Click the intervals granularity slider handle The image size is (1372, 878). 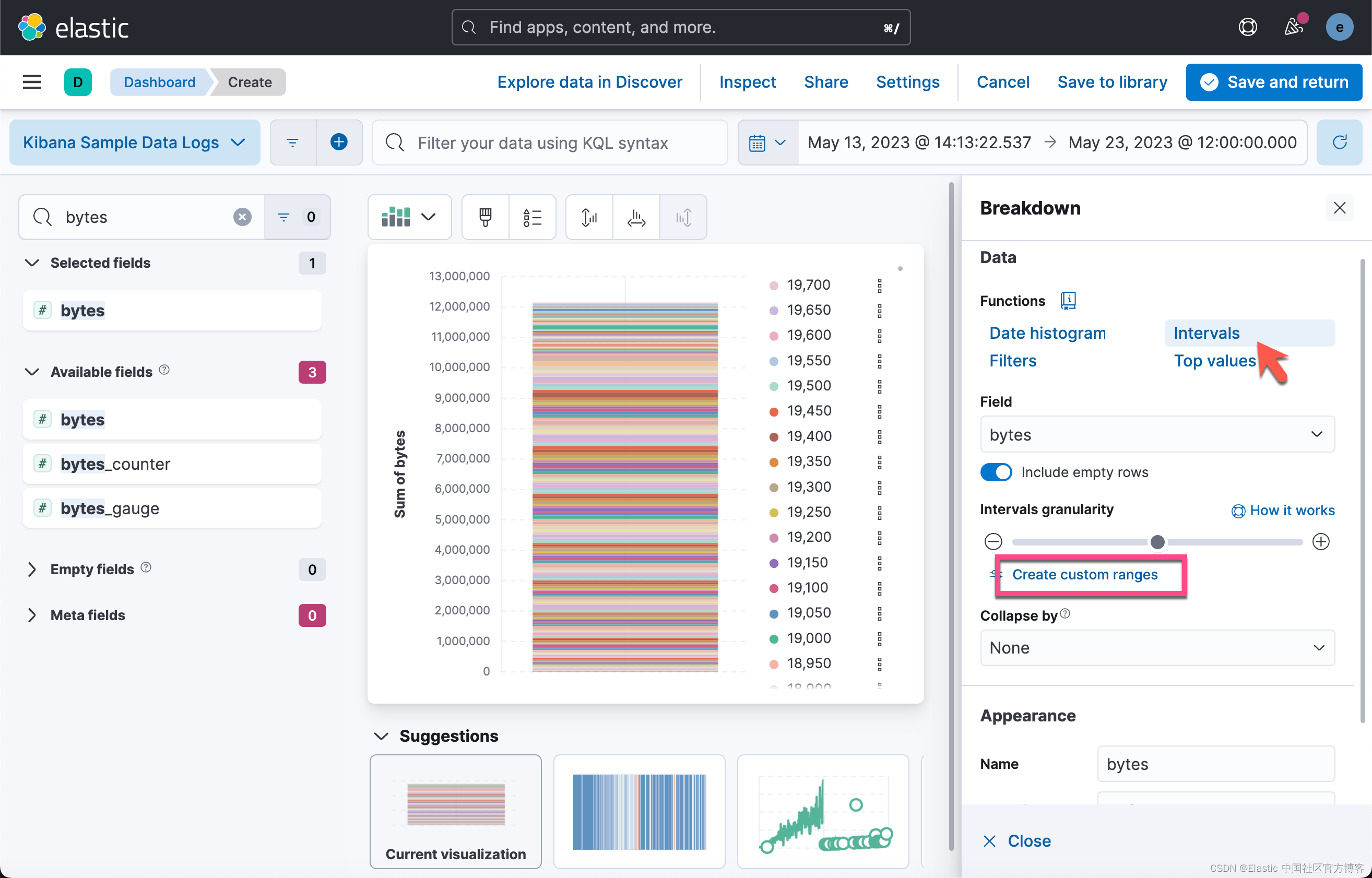pos(1157,542)
